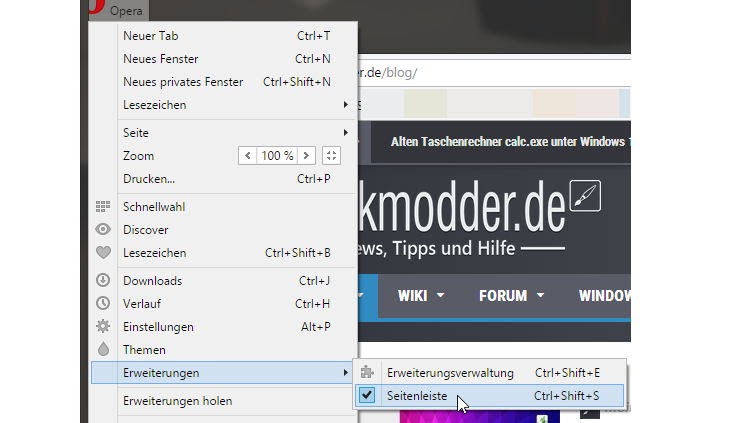Screen dimensions: 753x423
Task: Open Downloads menu entry
Action: pos(224,280)
